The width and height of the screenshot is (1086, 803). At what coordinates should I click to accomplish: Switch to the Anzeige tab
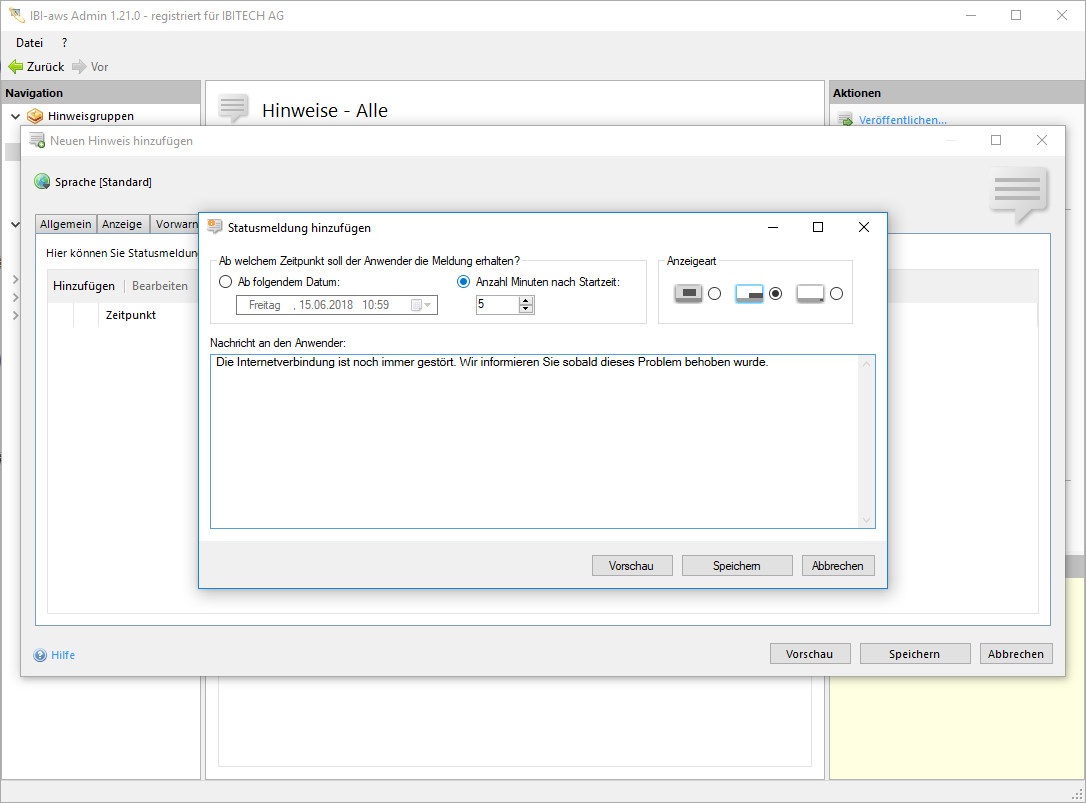122,224
